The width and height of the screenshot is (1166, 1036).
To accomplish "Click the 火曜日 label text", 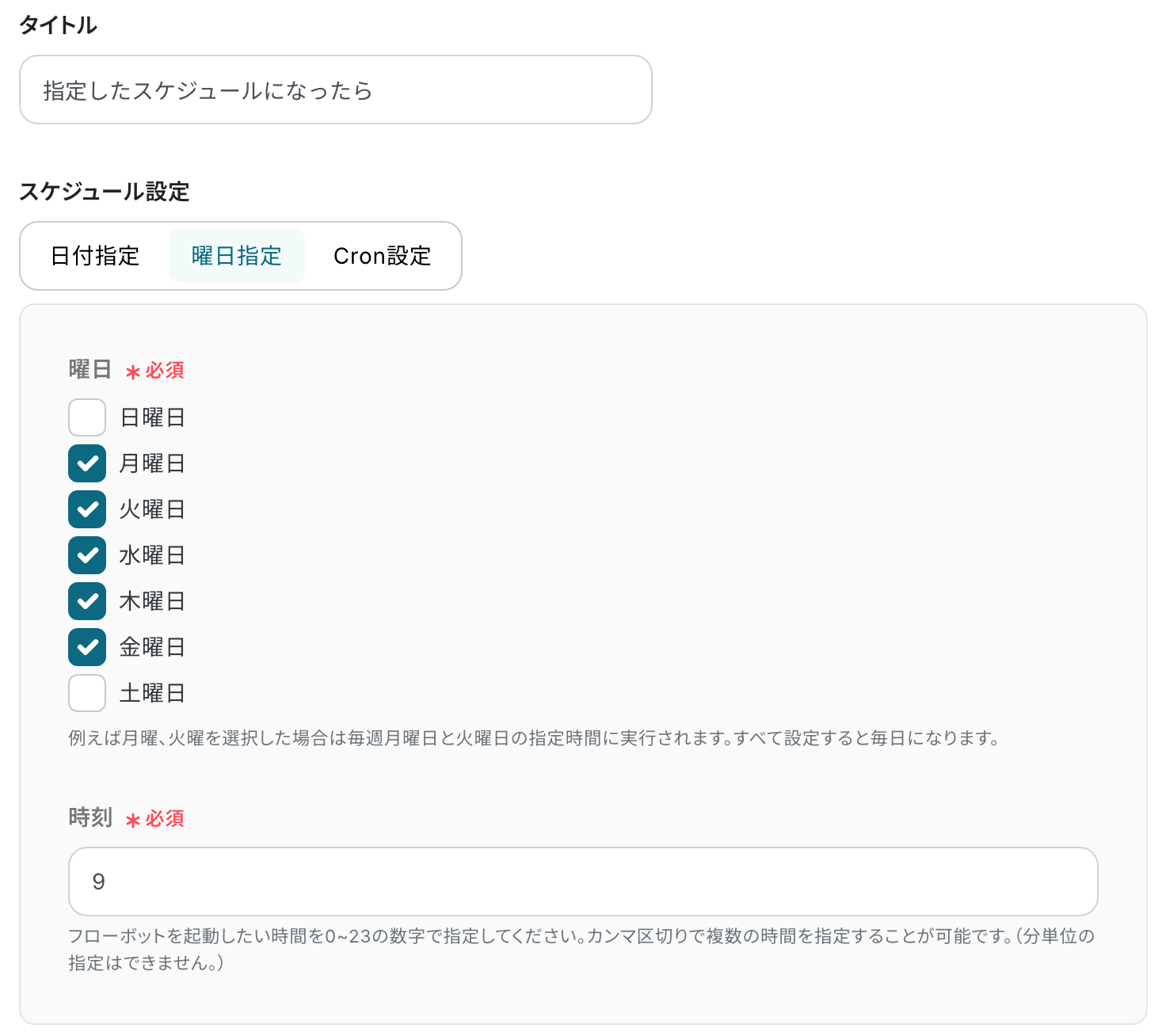I will click(152, 509).
